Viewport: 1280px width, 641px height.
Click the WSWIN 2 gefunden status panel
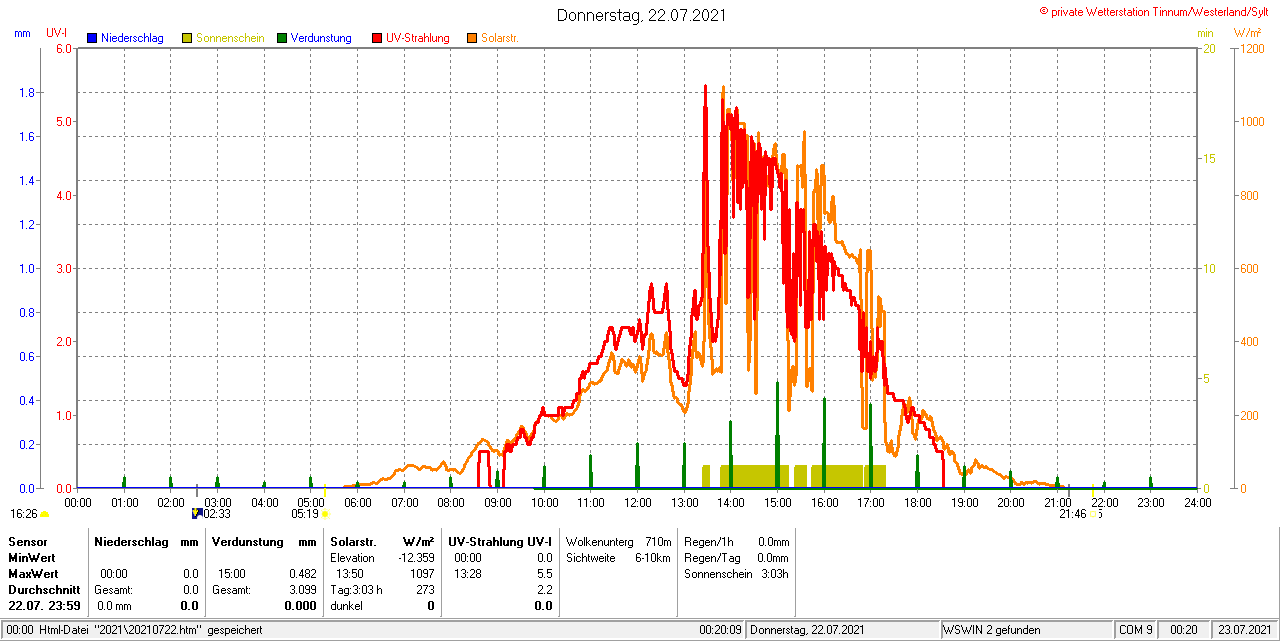pyautogui.click(x=1026, y=630)
